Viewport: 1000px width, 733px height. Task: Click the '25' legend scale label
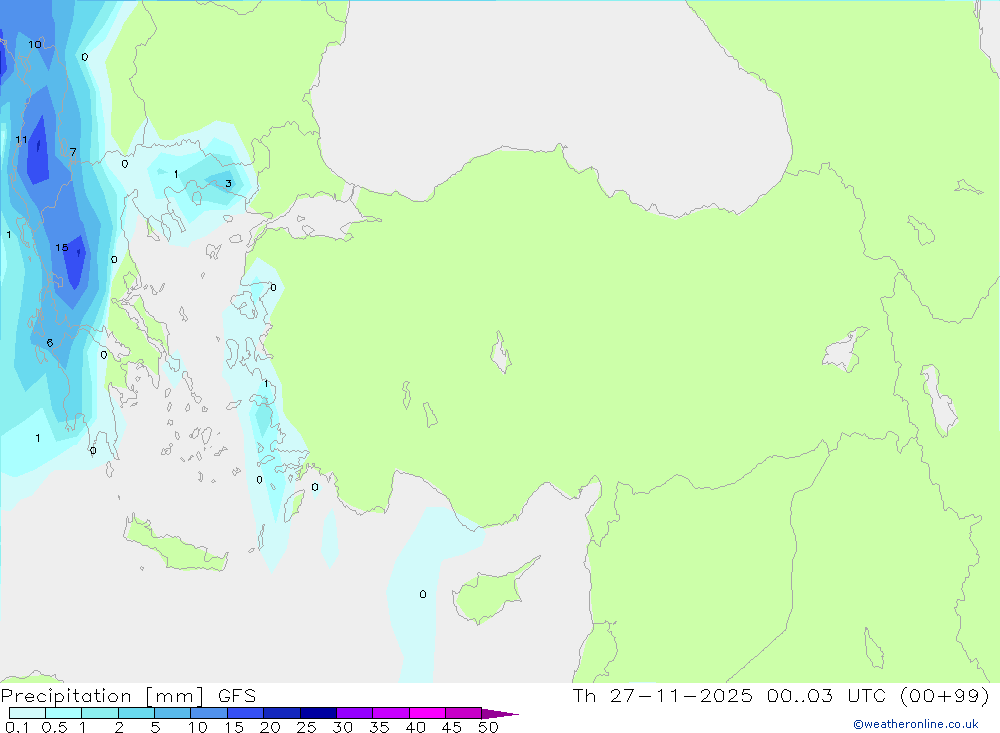[306, 727]
